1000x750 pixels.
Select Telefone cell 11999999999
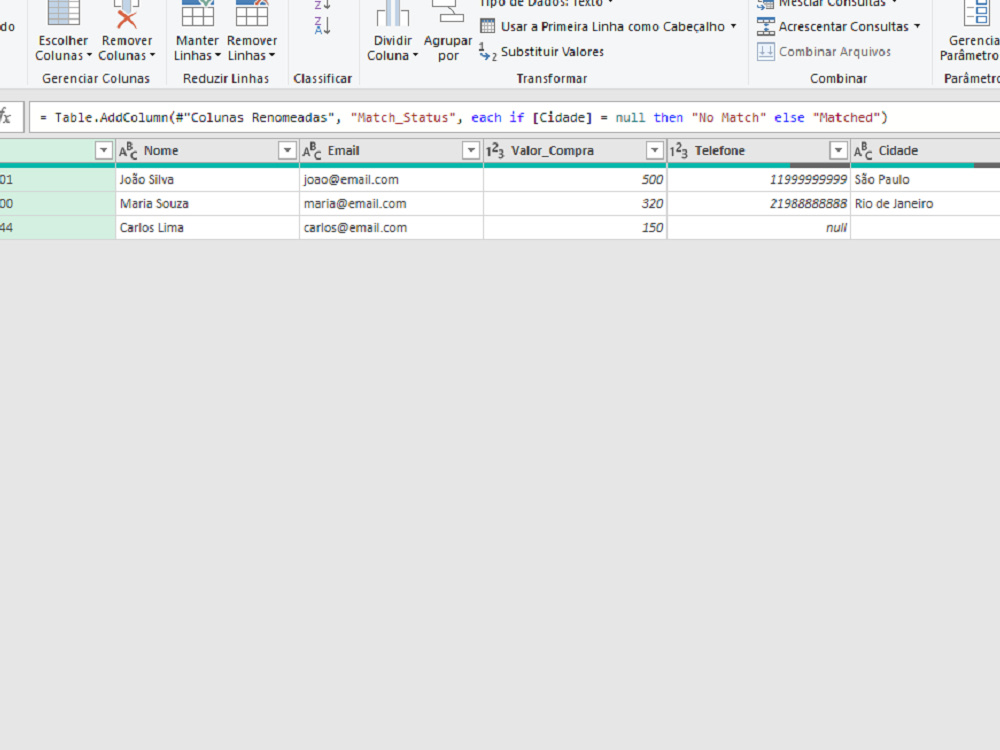(x=758, y=180)
